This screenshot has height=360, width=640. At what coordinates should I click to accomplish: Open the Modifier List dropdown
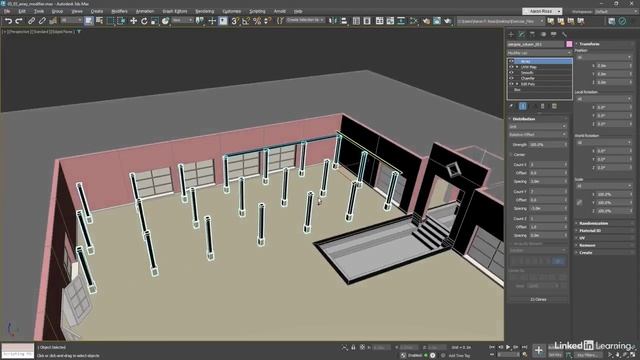click(x=539, y=53)
